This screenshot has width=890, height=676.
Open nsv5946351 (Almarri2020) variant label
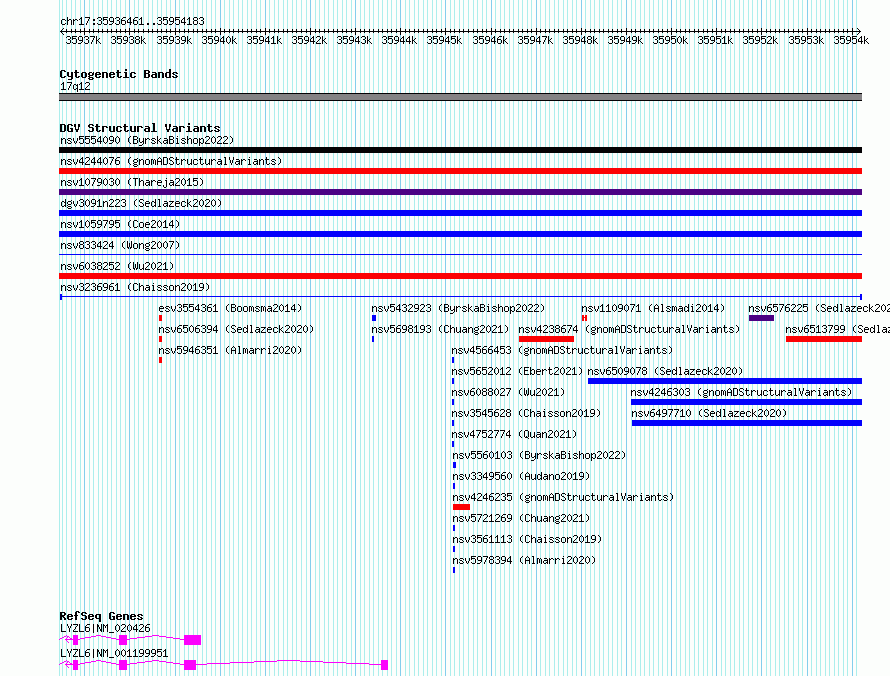pyautogui.click(x=230, y=350)
